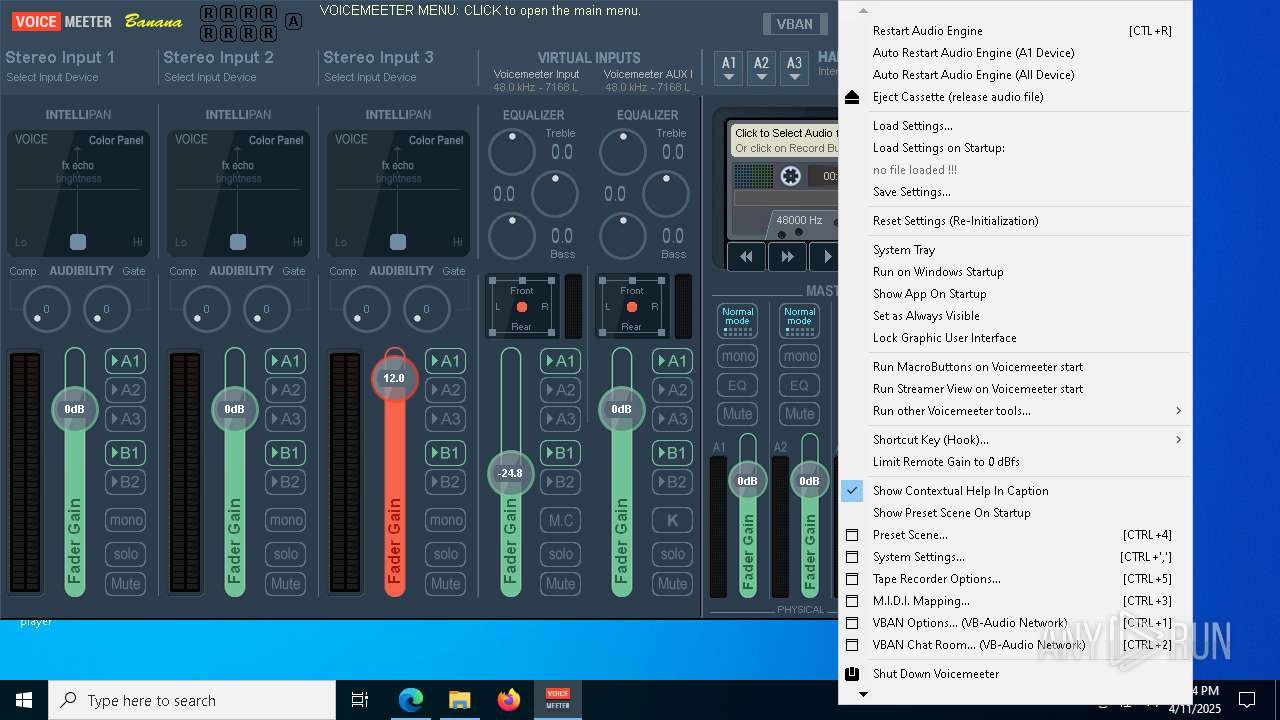Toggle K button on Voicemeeter AUX strip
Image resolution: width=1280 pixels, height=720 pixels.
pyautogui.click(x=672, y=520)
